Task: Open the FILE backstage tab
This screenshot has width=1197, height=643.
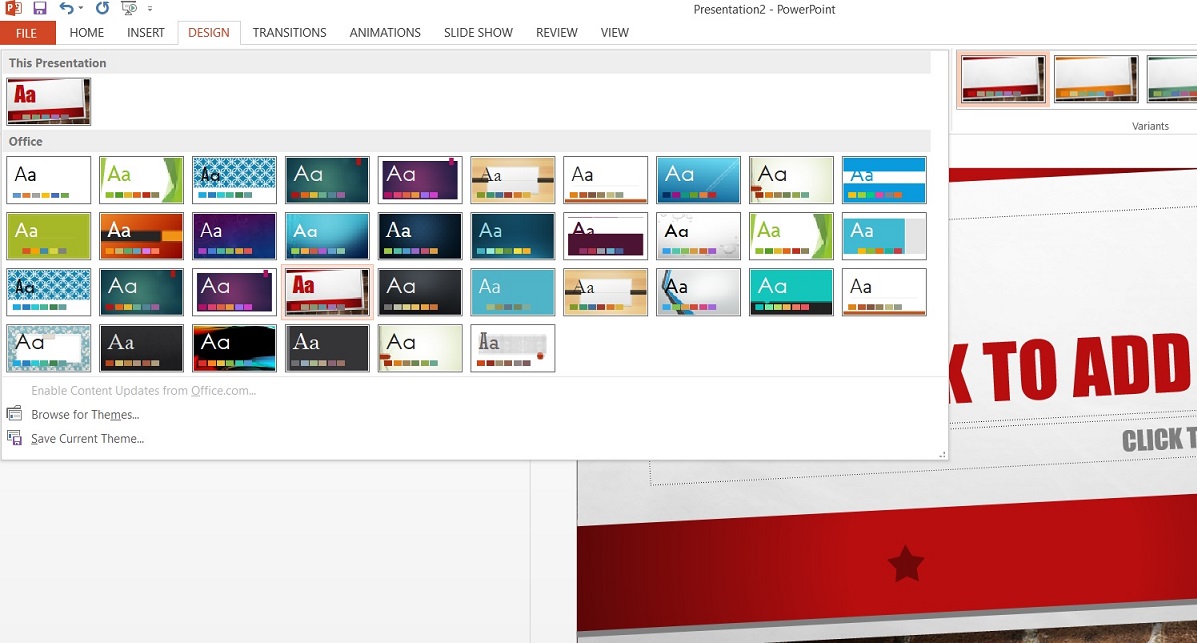Action: (x=27, y=33)
